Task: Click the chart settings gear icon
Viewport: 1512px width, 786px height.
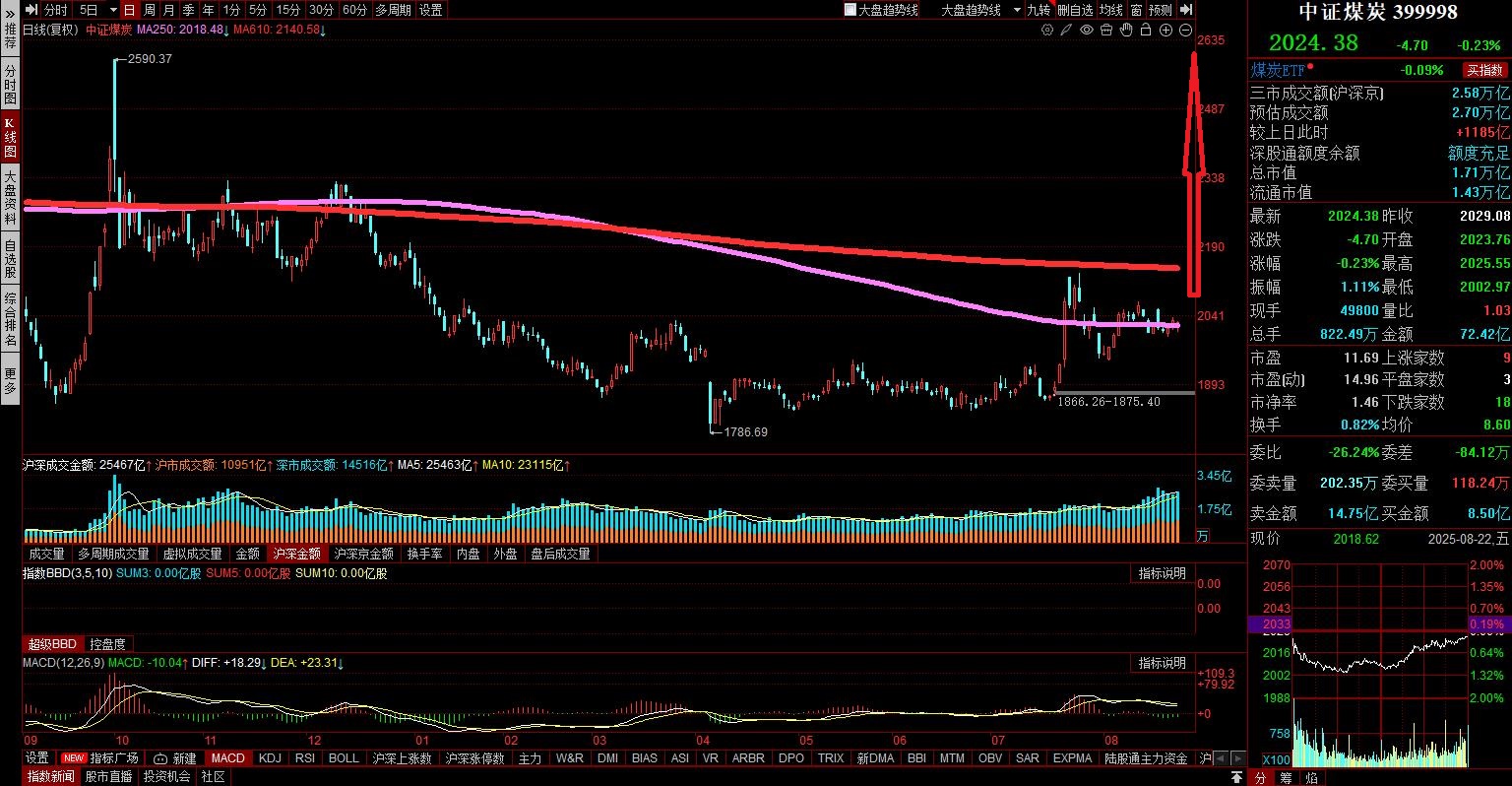Action: pos(1047,31)
